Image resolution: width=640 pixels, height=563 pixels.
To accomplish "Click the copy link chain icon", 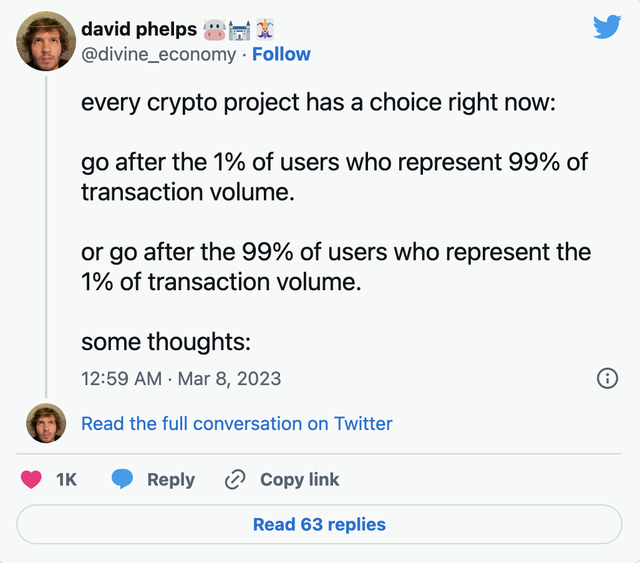I will [235, 480].
